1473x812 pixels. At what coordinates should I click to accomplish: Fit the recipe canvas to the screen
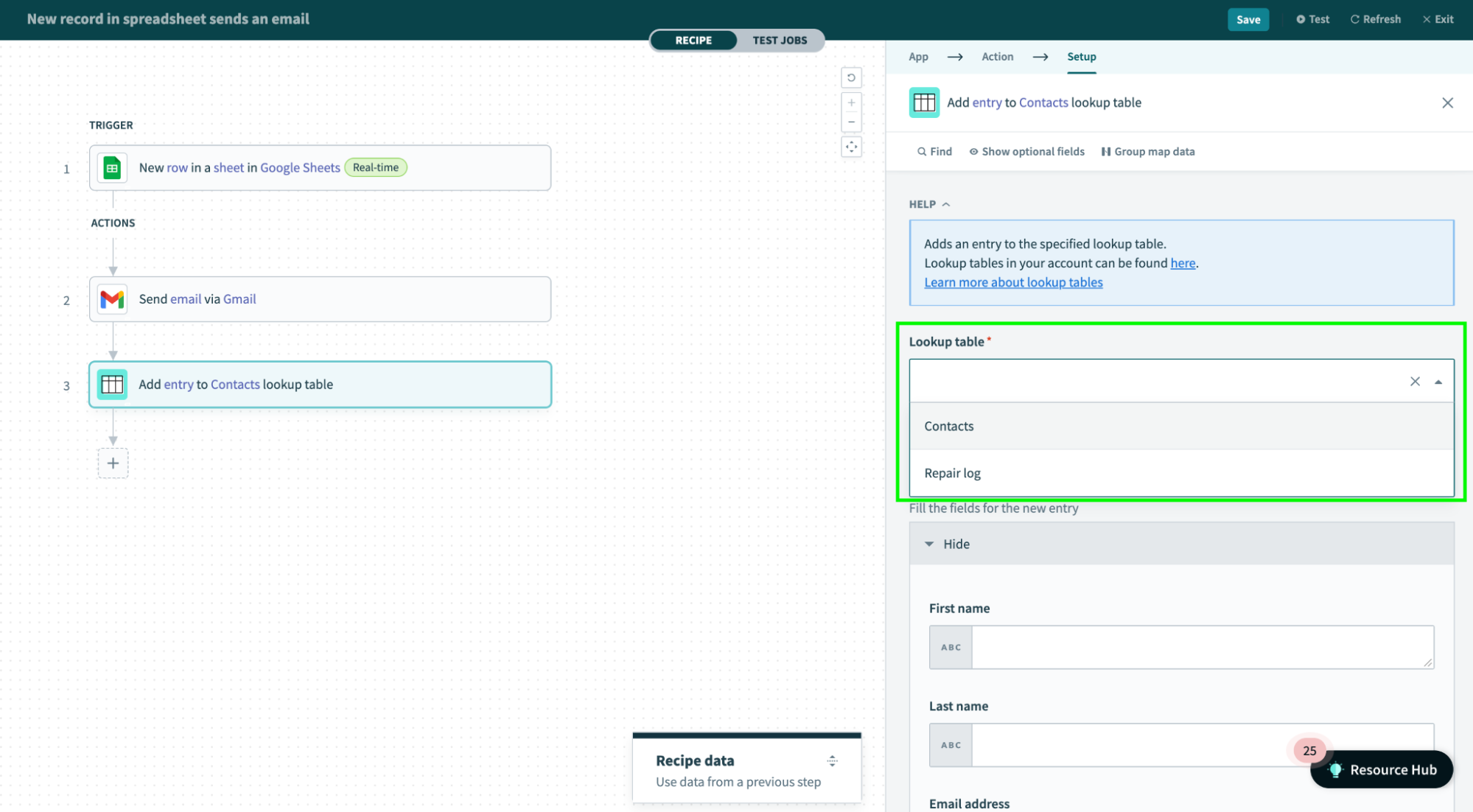point(851,147)
